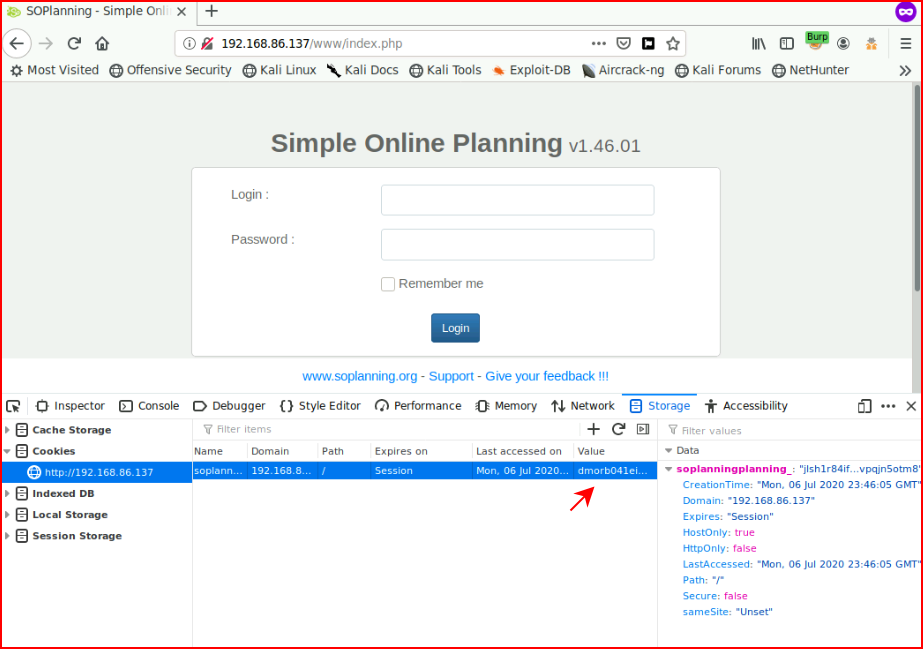Collapse the soplanningplanning_ data entry
Viewport: 923px width, 649px height.
[669, 469]
